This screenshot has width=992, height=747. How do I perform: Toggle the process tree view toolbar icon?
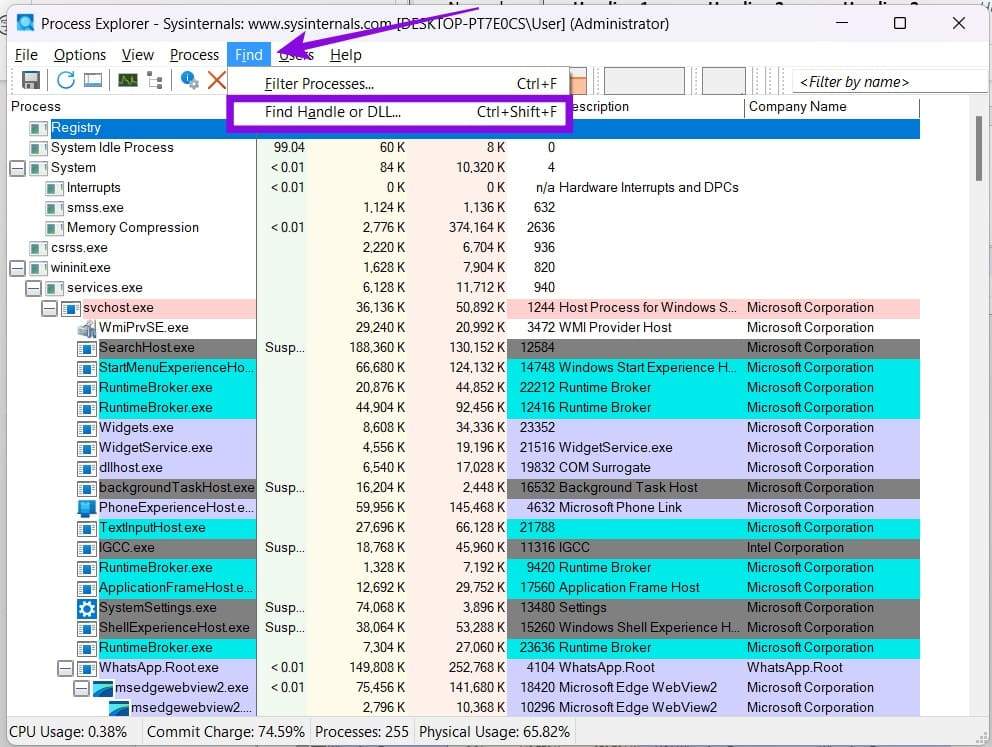[x=154, y=80]
